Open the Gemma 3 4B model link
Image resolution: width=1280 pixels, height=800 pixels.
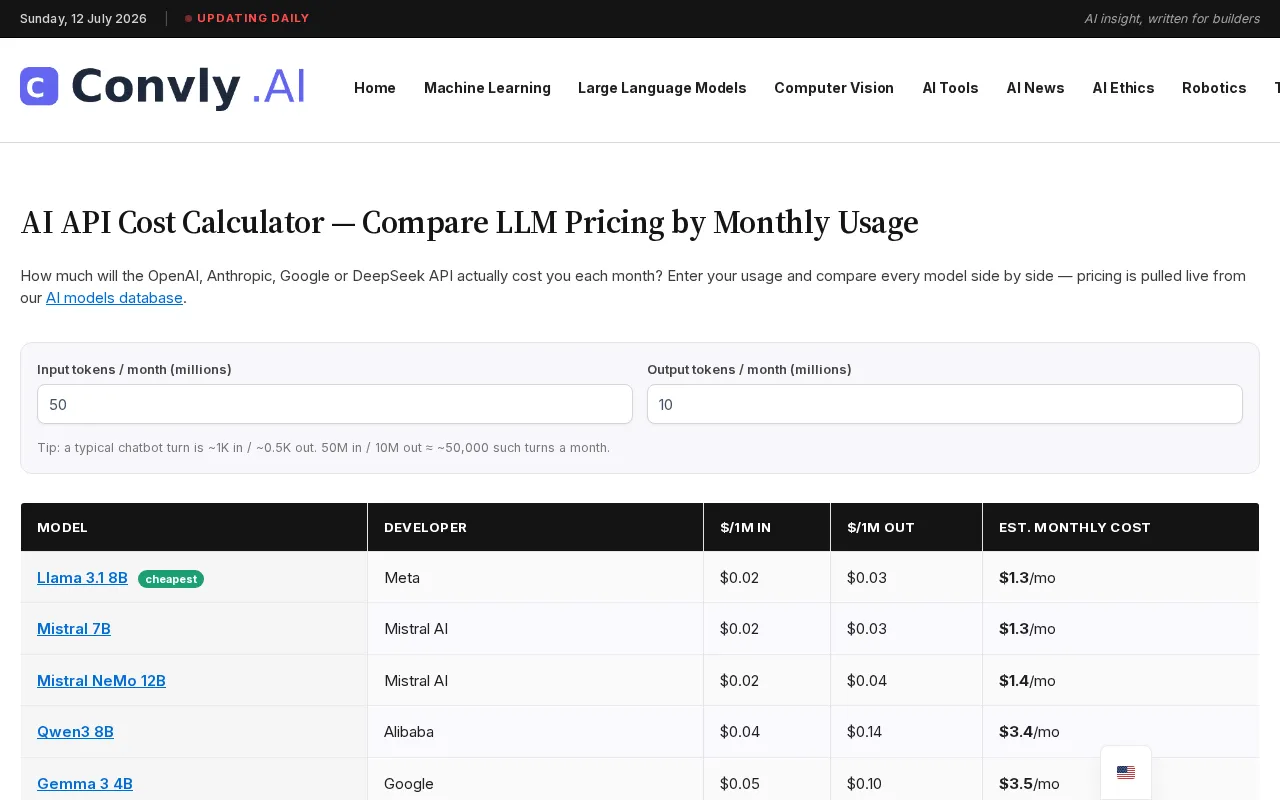[85, 784]
